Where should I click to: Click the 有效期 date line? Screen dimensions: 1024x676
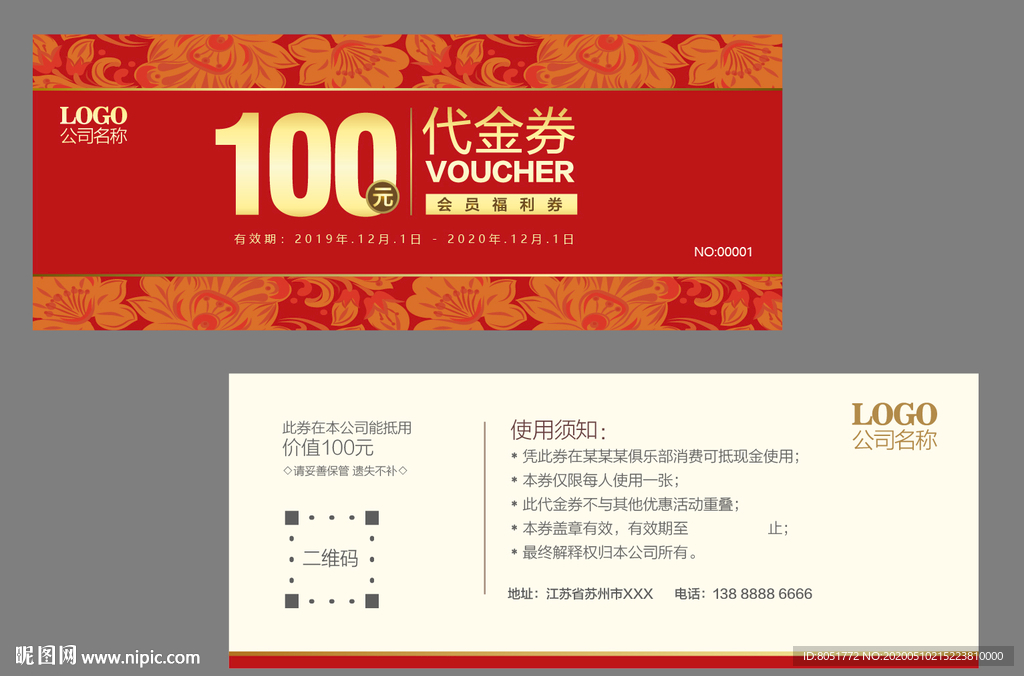tap(404, 239)
